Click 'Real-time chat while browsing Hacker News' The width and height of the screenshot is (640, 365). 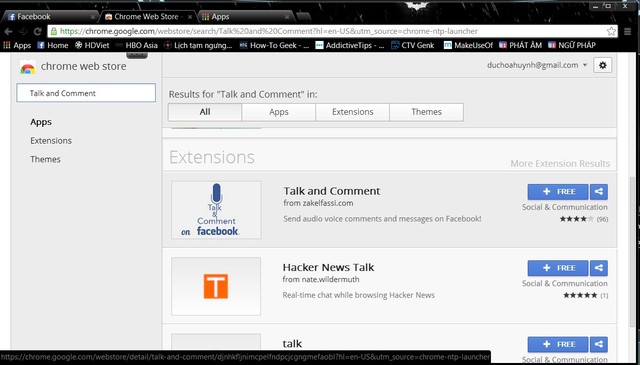[x=358, y=295]
